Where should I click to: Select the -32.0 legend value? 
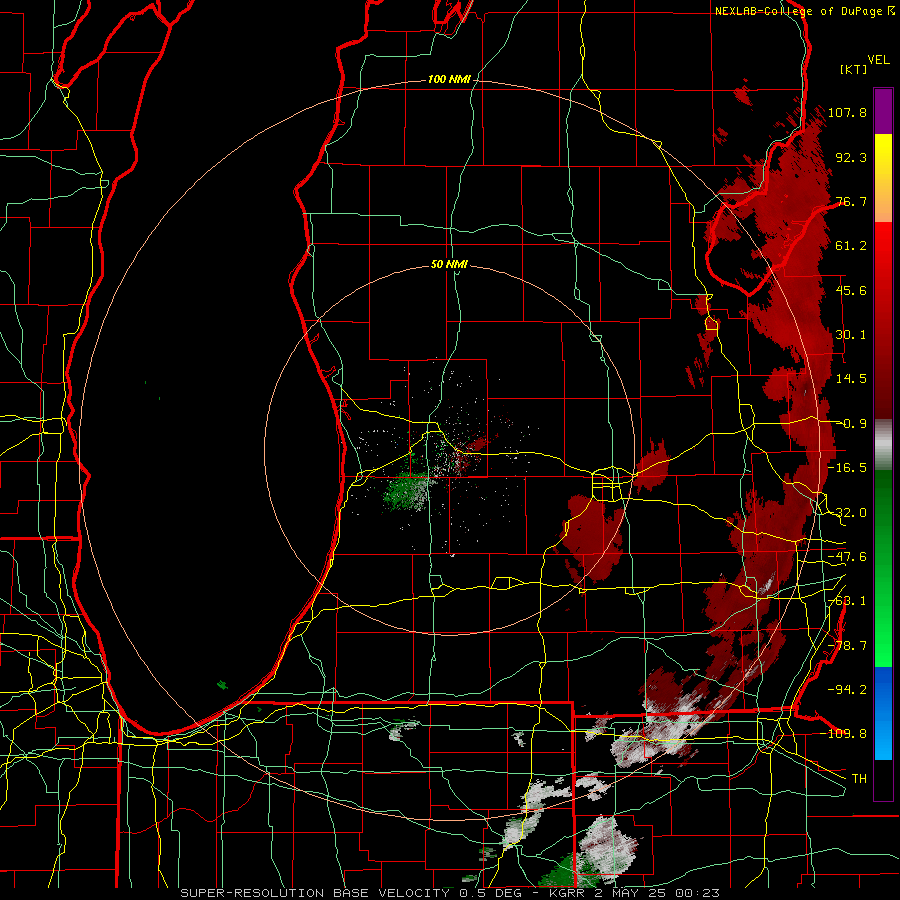(x=847, y=513)
